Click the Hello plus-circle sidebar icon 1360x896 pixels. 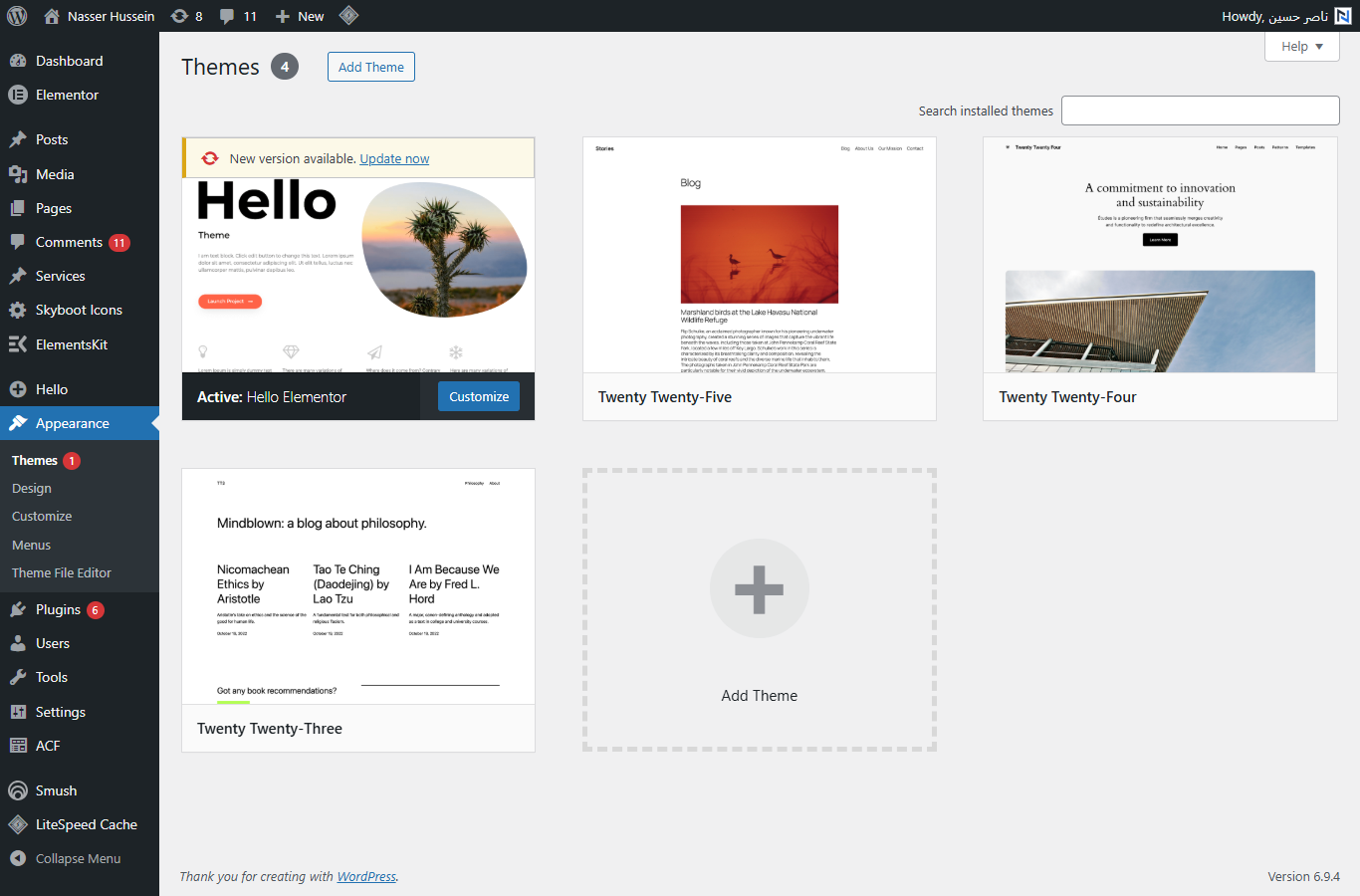tap(18, 389)
